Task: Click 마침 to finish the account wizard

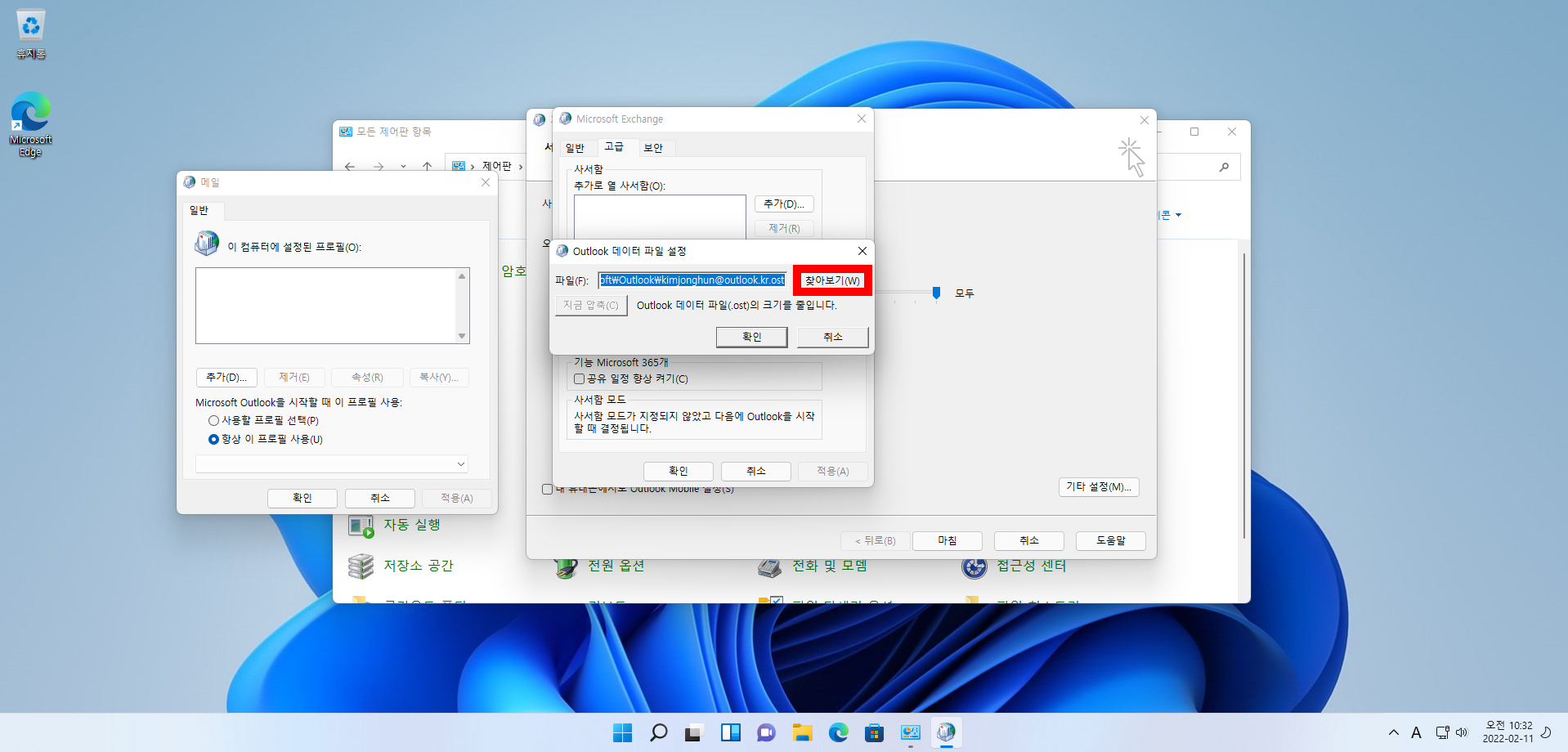Action: (x=948, y=541)
